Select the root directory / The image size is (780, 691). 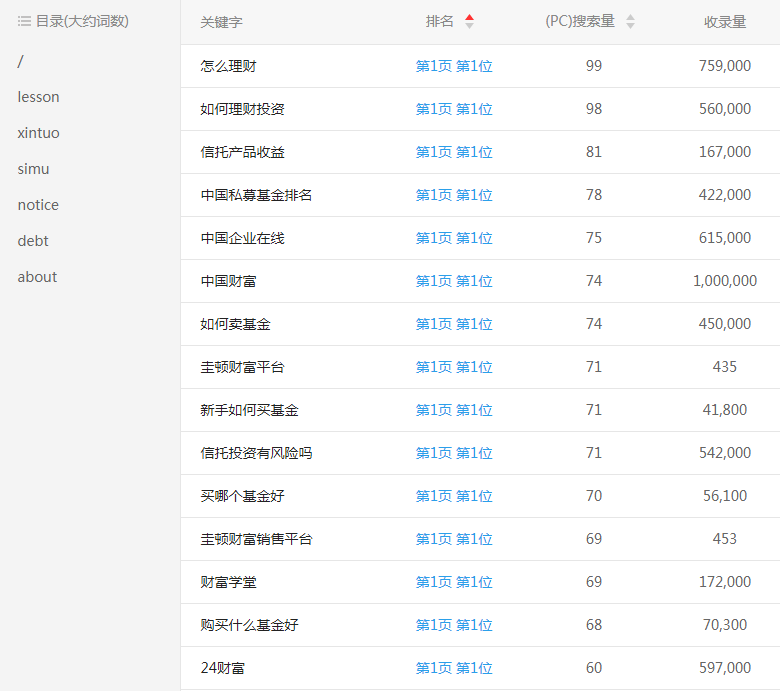[20, 61]
